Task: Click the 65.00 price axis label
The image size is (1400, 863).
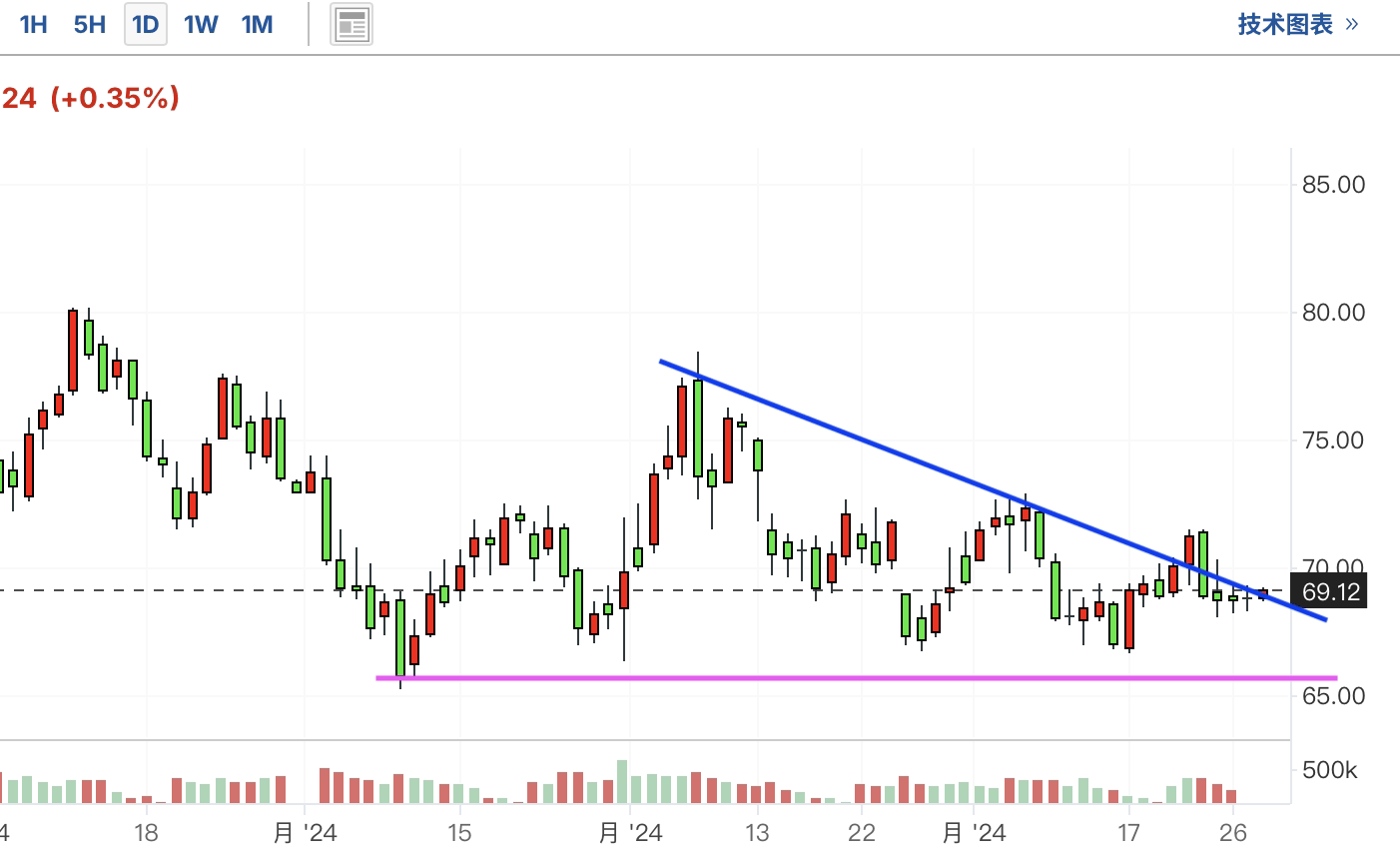Action: click(x=1333, y=696)
